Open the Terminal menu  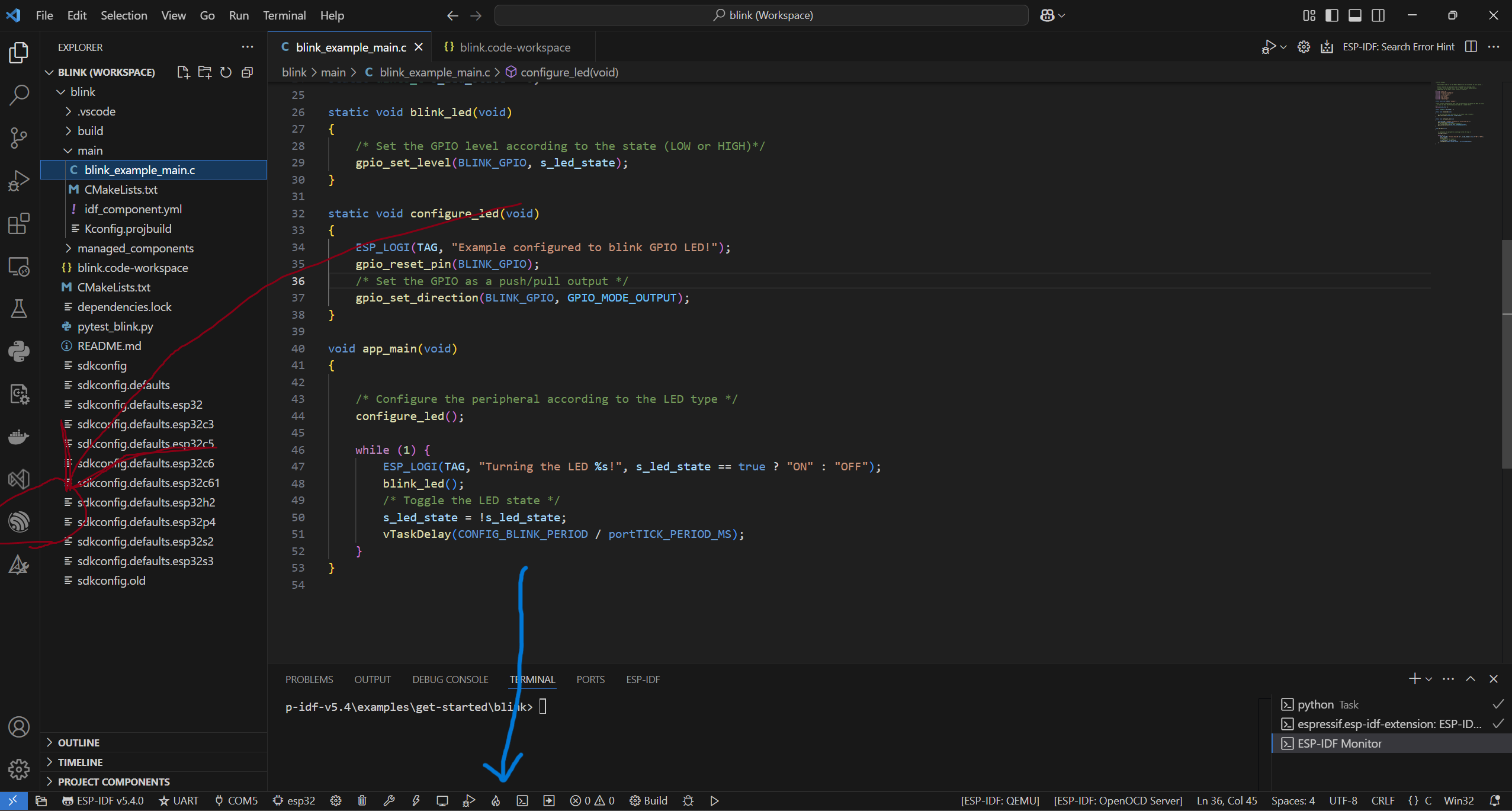pyautogui.click(x=284, y=15)
